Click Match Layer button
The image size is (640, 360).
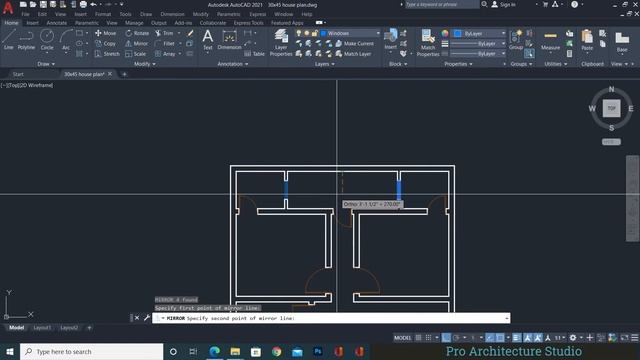[353, 53]
